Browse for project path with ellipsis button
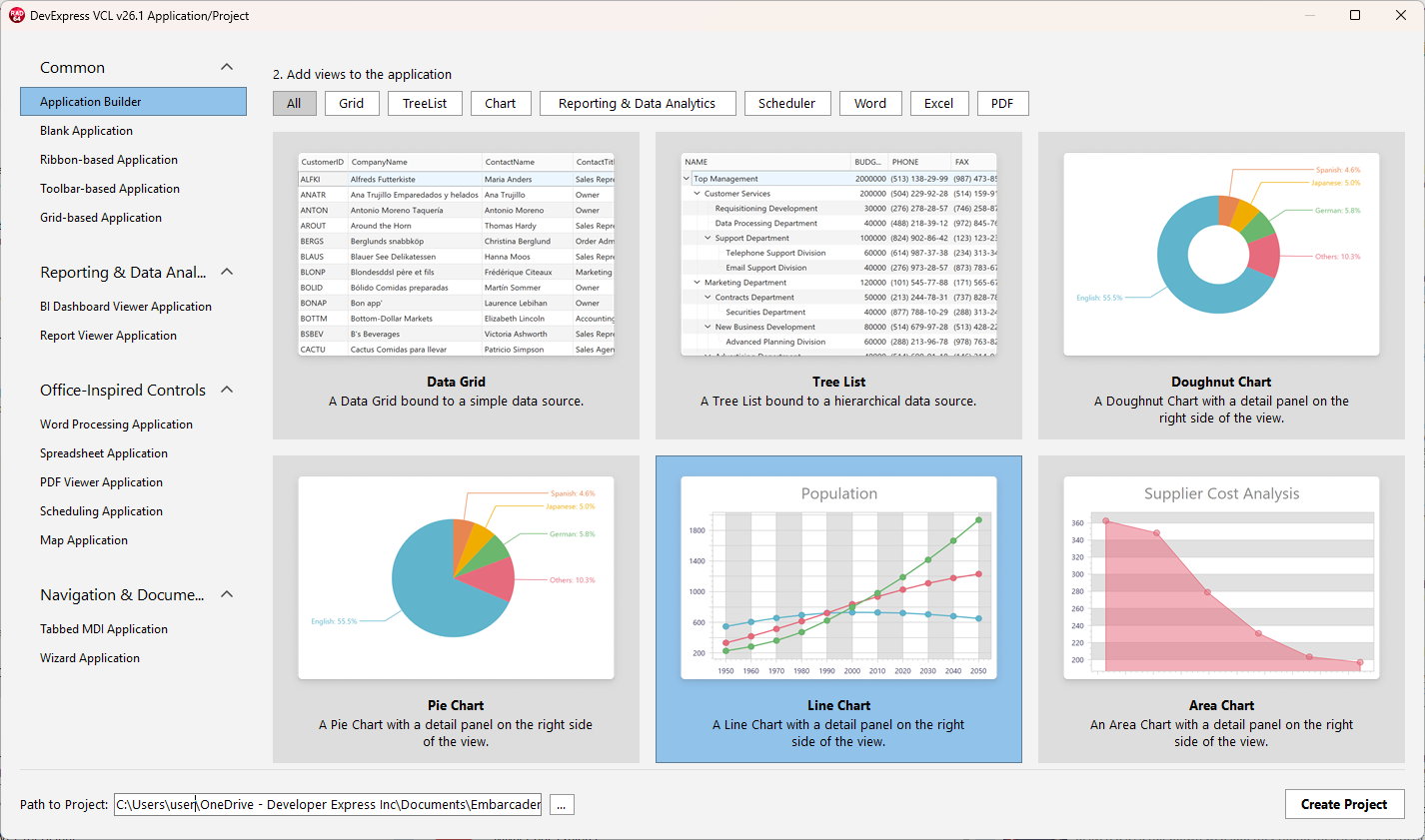1425x840 pixels. (x=562, y=804)
